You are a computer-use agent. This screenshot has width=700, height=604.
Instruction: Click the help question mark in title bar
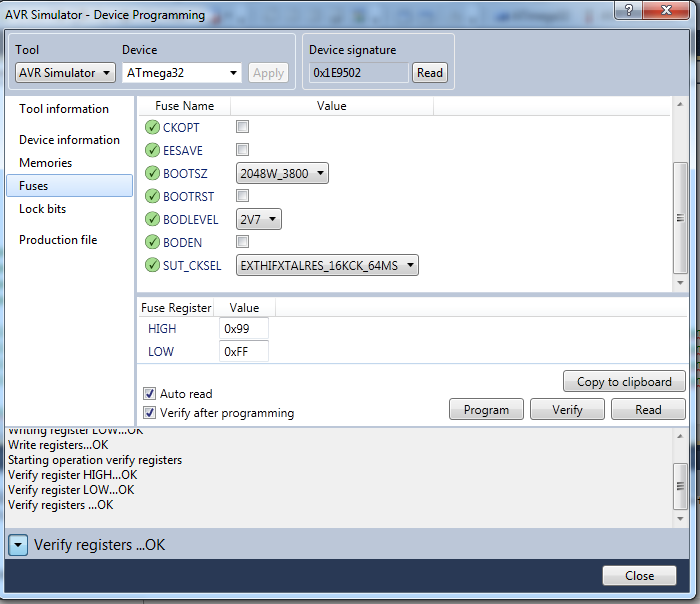point(629,10)
